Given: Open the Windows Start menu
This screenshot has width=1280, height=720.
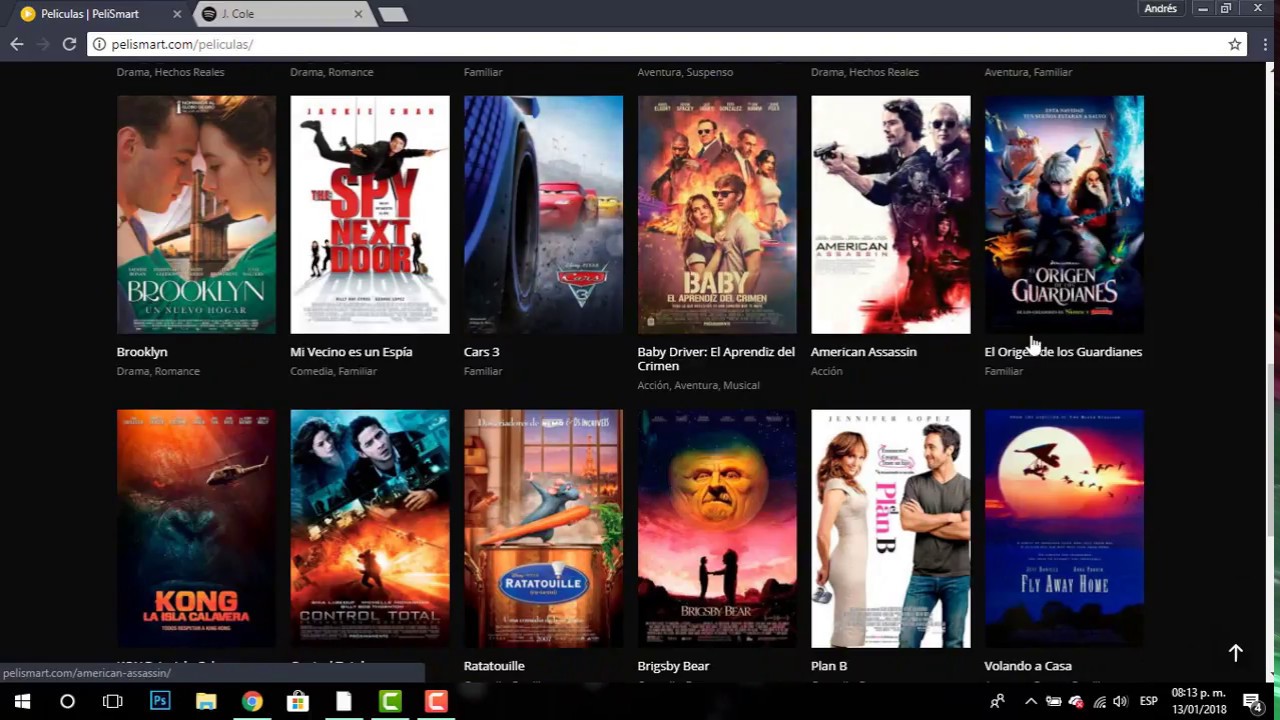Looking at the screenshot, I should click(22, 701).
